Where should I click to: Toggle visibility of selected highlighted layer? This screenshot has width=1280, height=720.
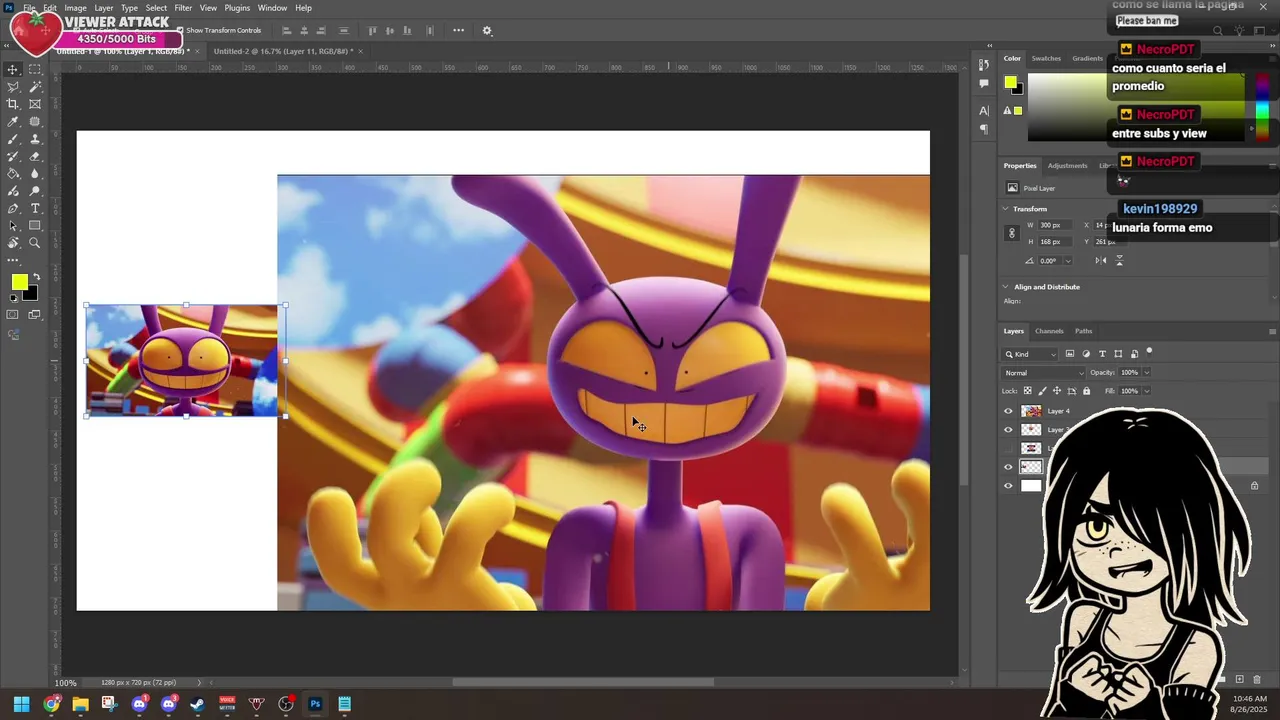point(1008,467)
